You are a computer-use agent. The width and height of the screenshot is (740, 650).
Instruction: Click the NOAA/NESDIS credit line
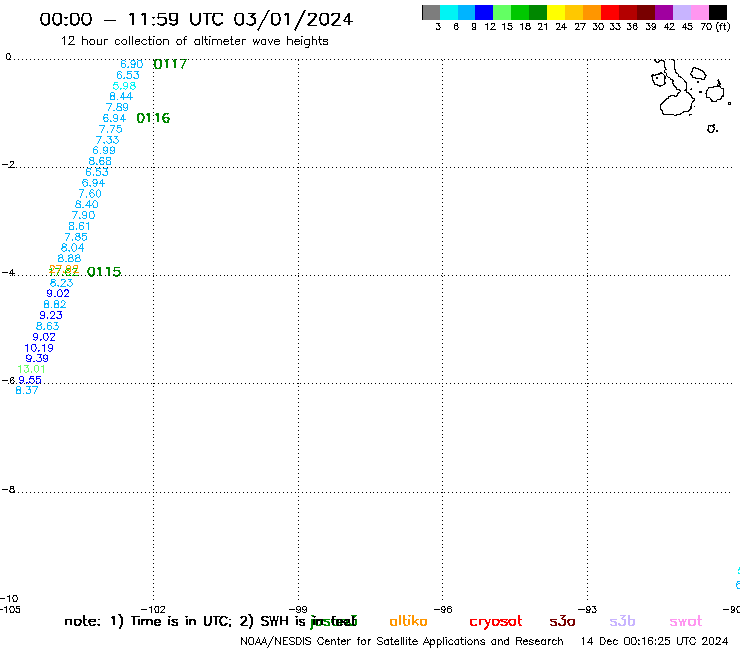coord(402,641)
